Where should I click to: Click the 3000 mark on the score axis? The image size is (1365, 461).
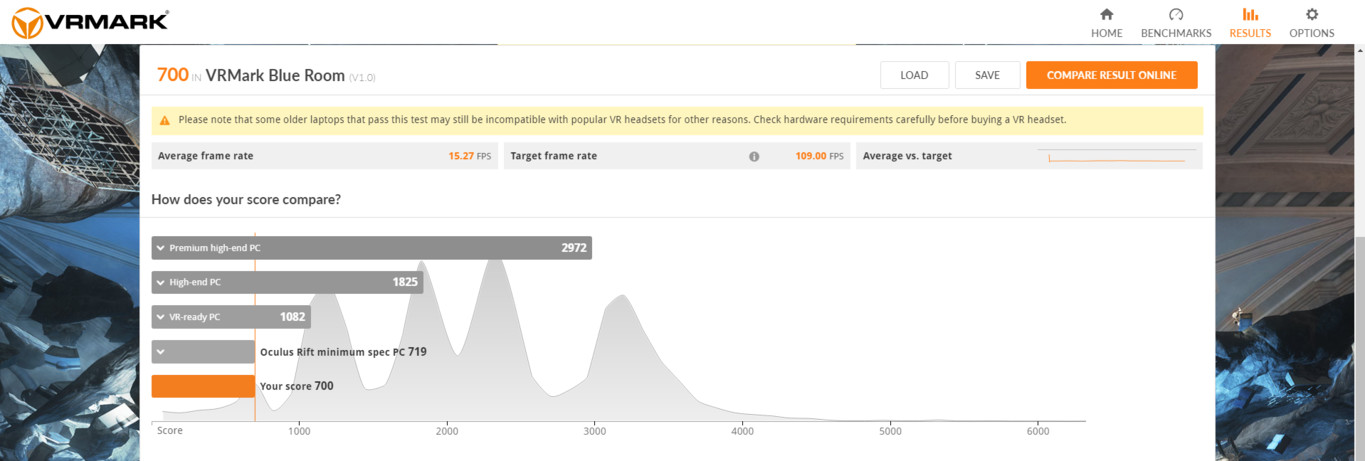(594, 431)
